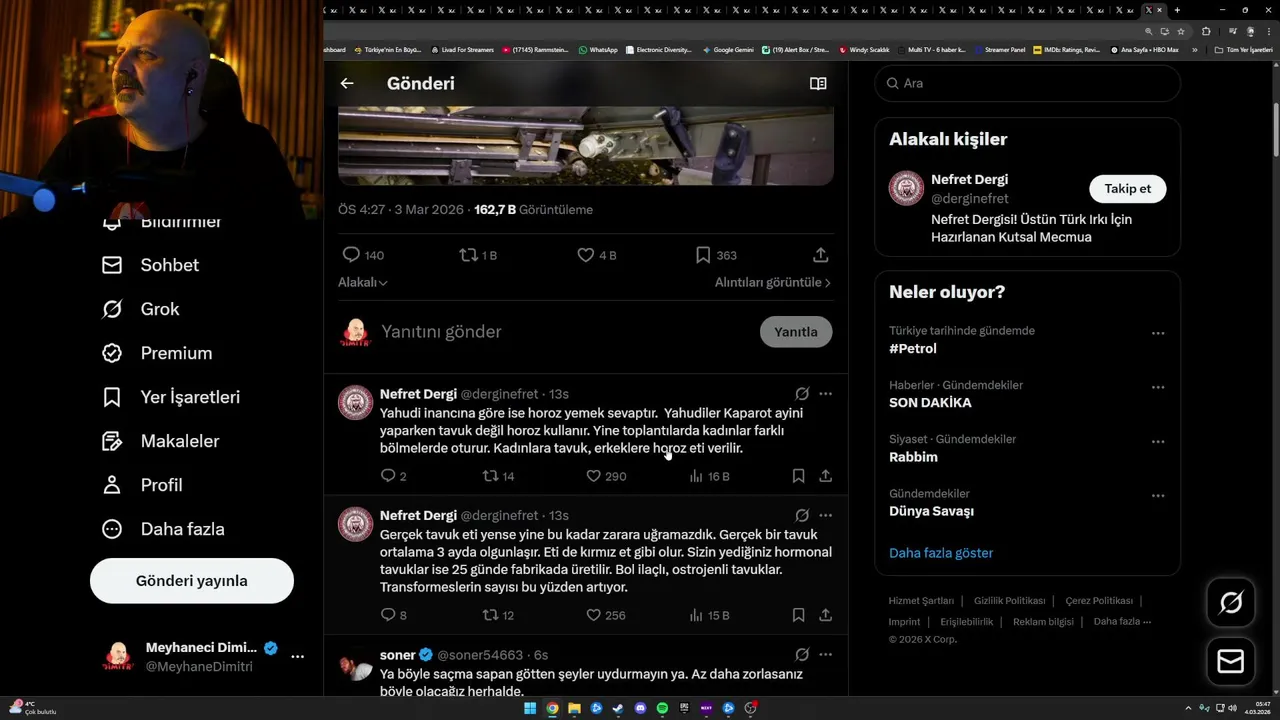Screen dimensions: 1280x720
Task: Follow Nefret Dergi with Takip et
Action: click(1128, 189)
